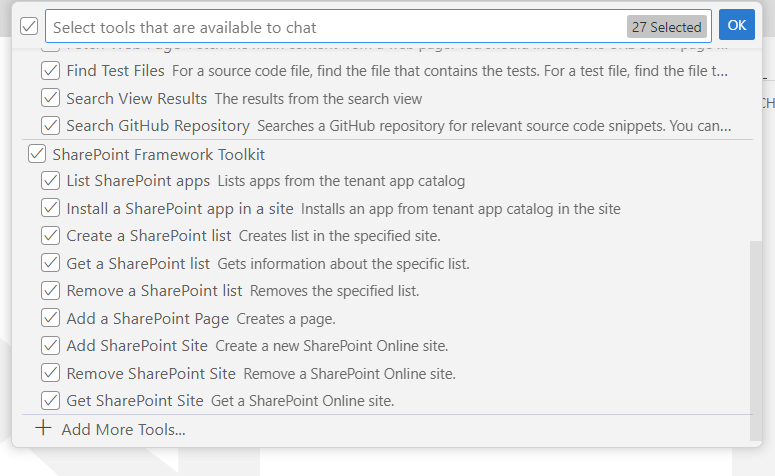Uncheck Search GitHub Repository tool
The width and height of the screenshot is (775, 476).
[x=50, y=126]
